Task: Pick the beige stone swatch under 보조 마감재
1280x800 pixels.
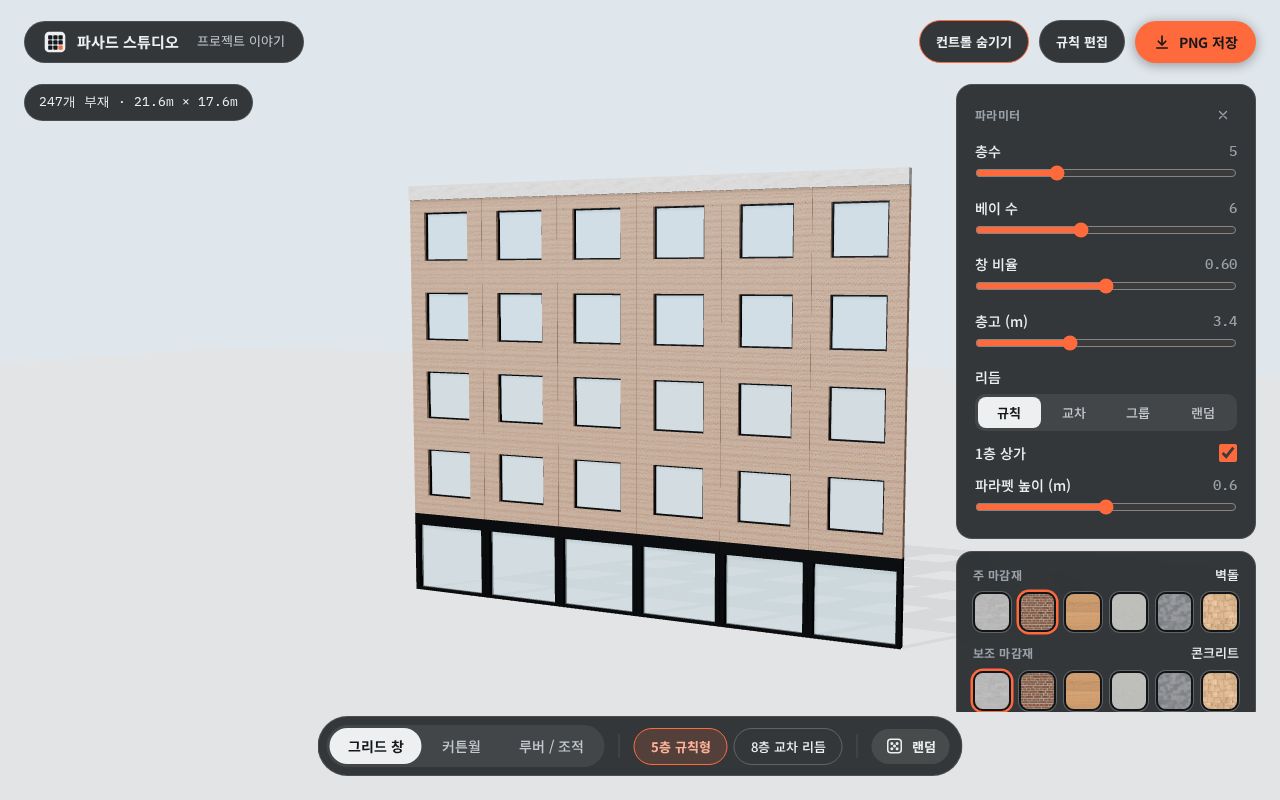Action: (1220, 691)
